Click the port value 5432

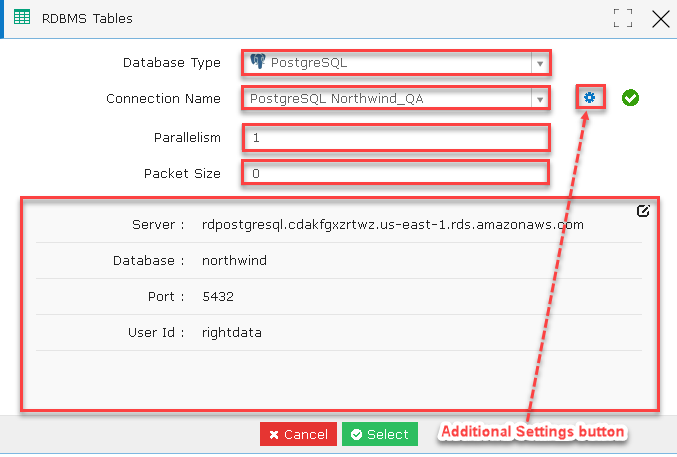pyautogui.click(x=218, y=297)
